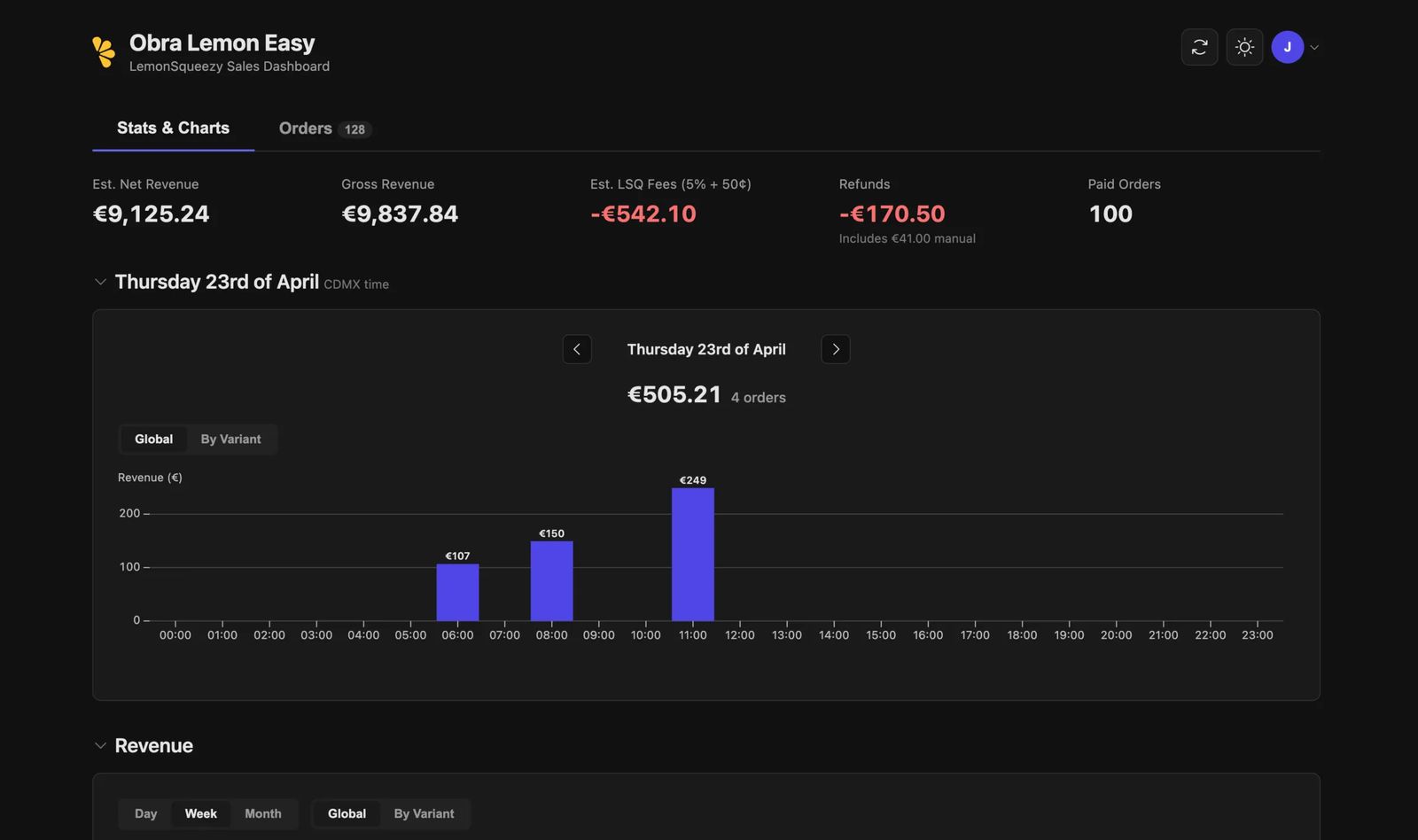Click the Paid Orders value 100
The height and width of the screenshot is (840, 1418).
pyautogui.click(x=1110, y=214)
